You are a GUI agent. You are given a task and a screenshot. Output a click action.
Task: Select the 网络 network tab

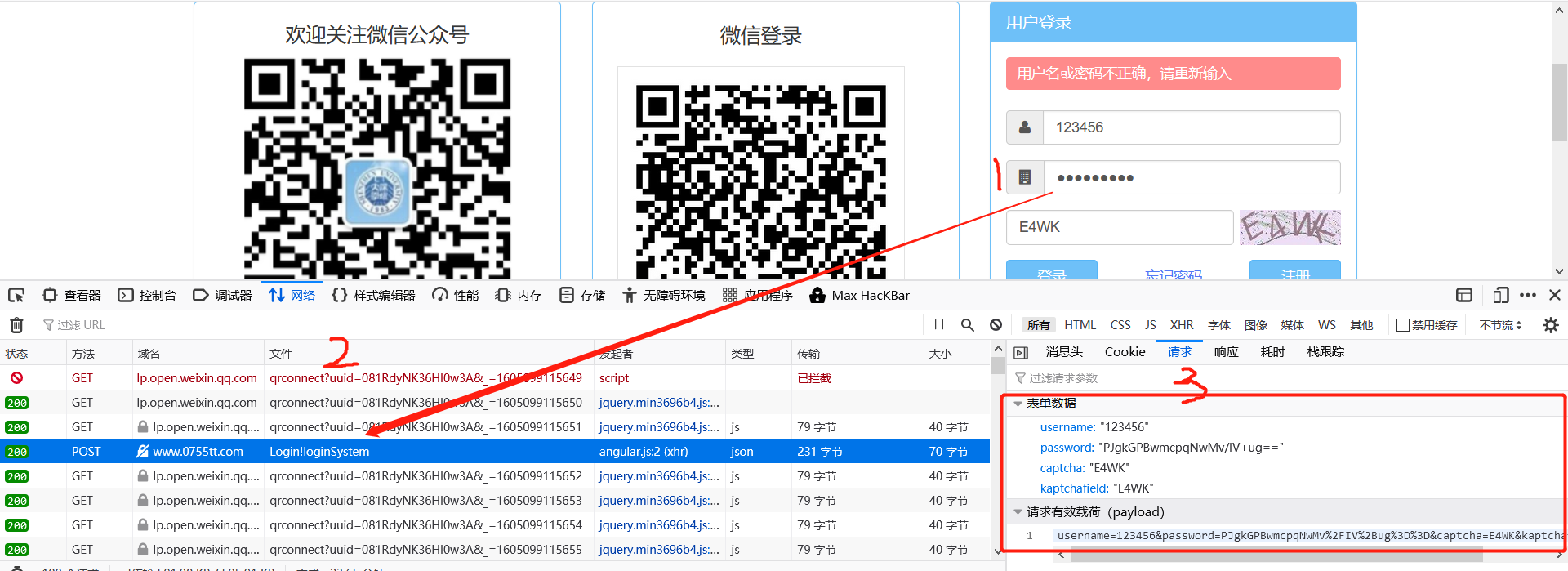[292, 296]
